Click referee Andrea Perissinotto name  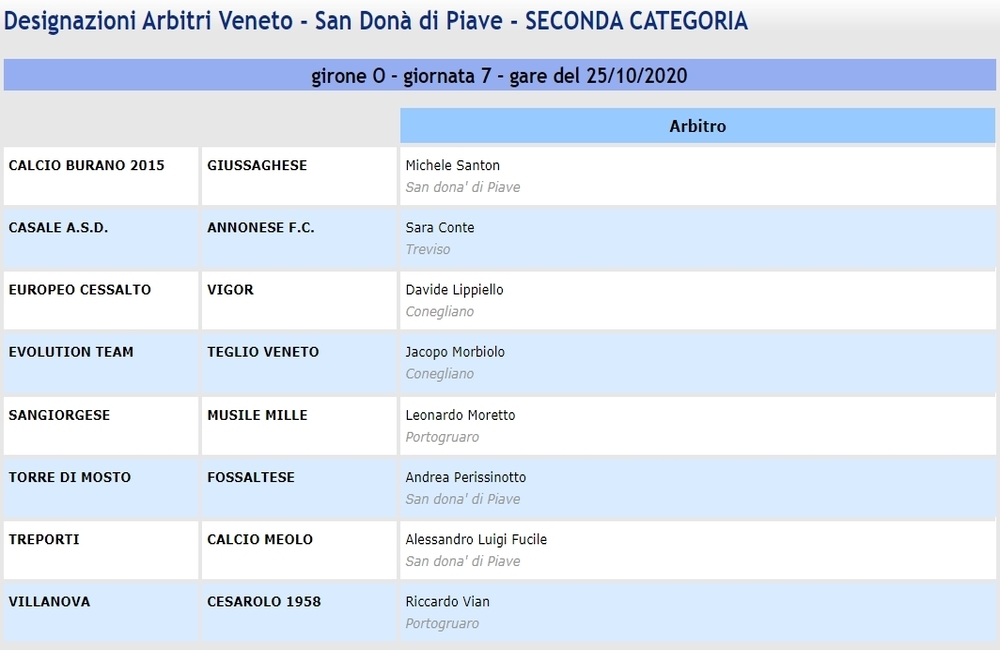click(466, 477)
